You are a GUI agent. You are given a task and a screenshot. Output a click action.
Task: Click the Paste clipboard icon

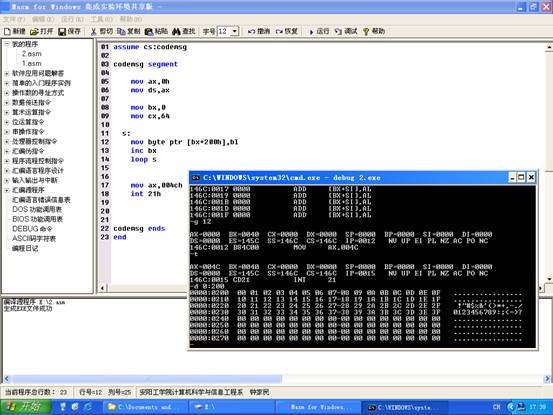(x=149, y=31)
